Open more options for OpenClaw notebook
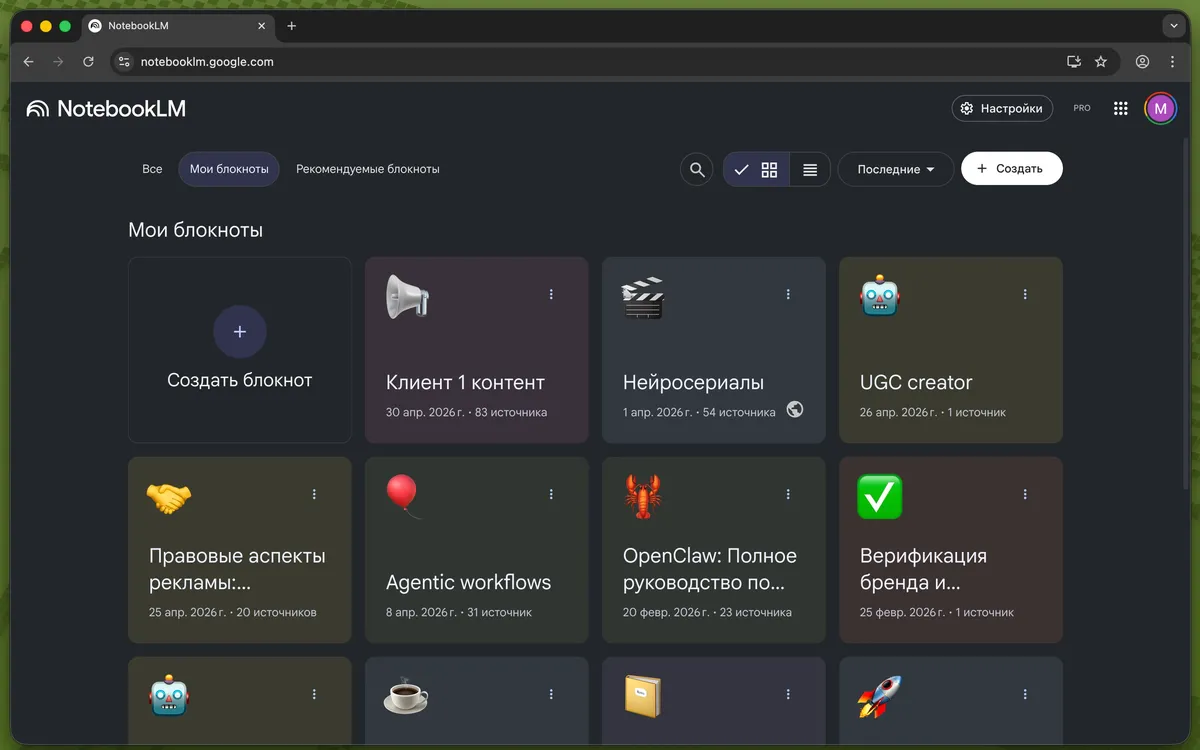Image resolution: width=1200 pixels, height=750 pixels. coord(788,494)
